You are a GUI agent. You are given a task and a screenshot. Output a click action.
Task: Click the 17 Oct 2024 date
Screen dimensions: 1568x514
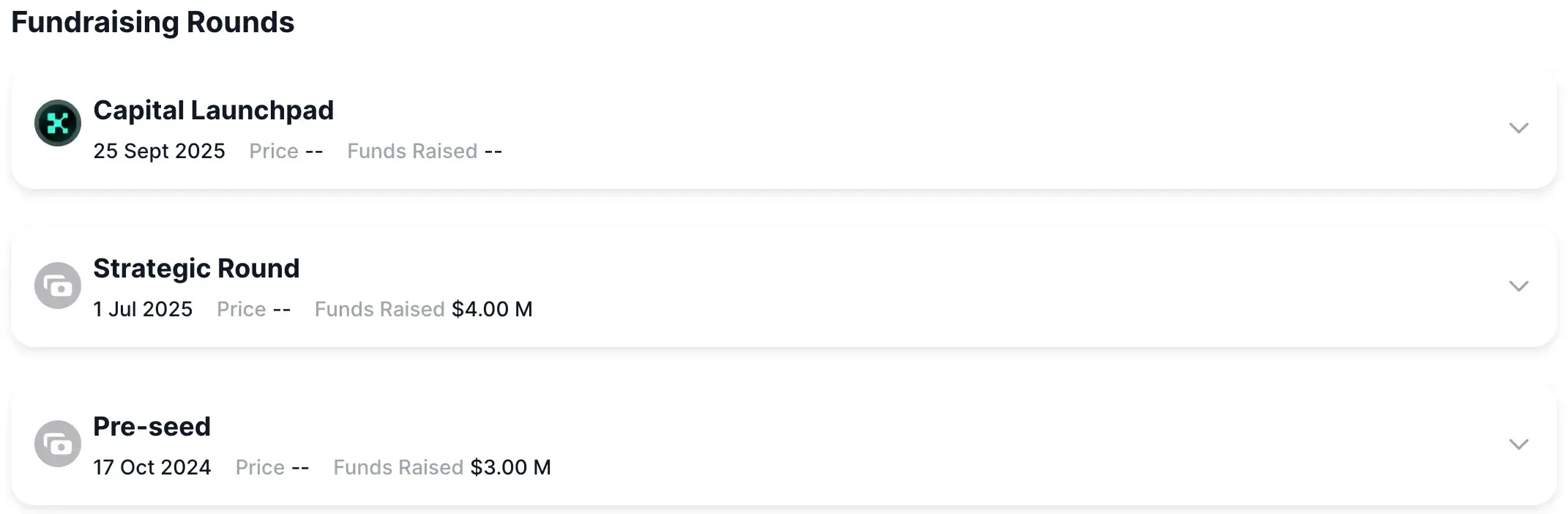point(152,467)
